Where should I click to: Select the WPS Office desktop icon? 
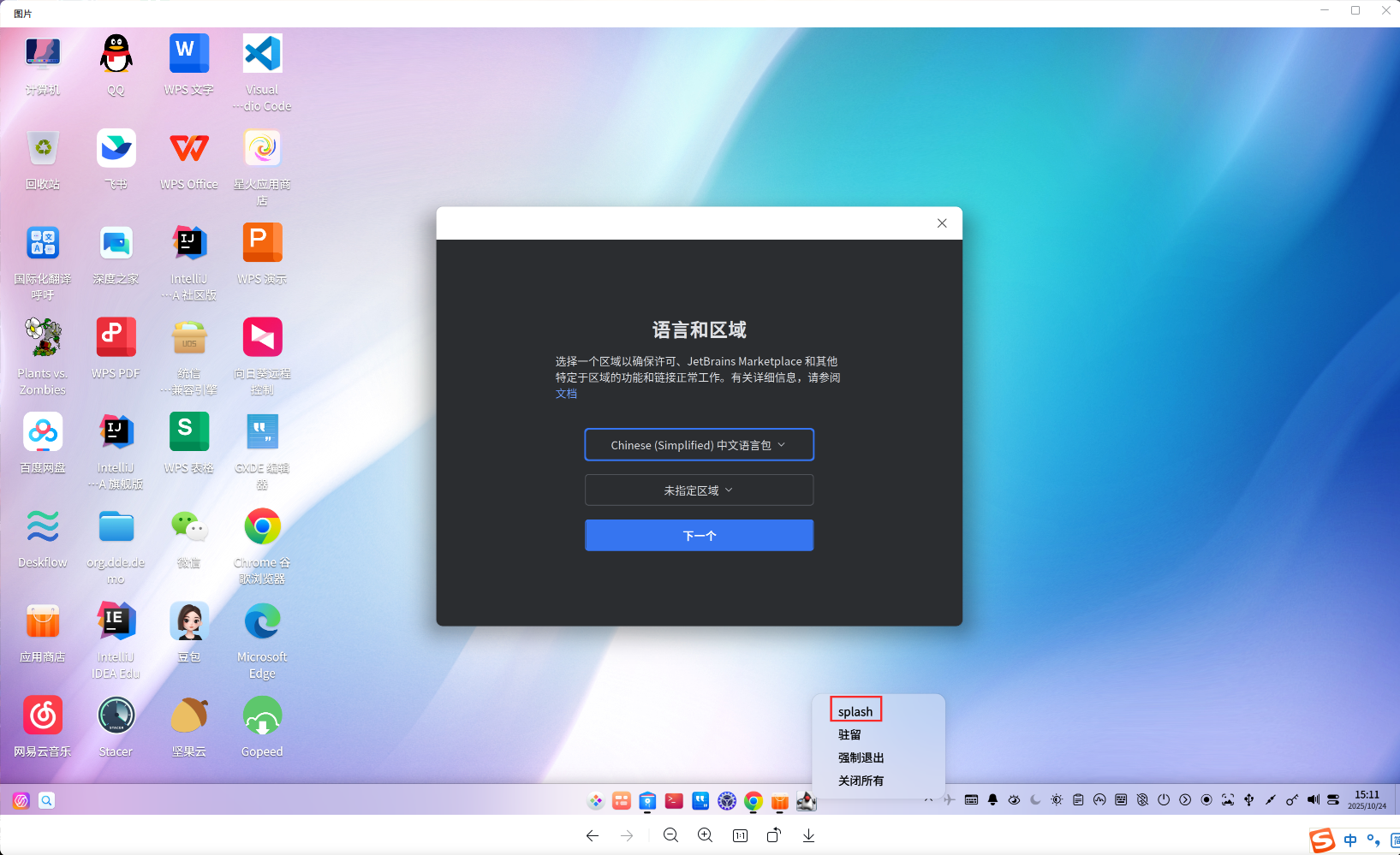[x=189, y=149]
